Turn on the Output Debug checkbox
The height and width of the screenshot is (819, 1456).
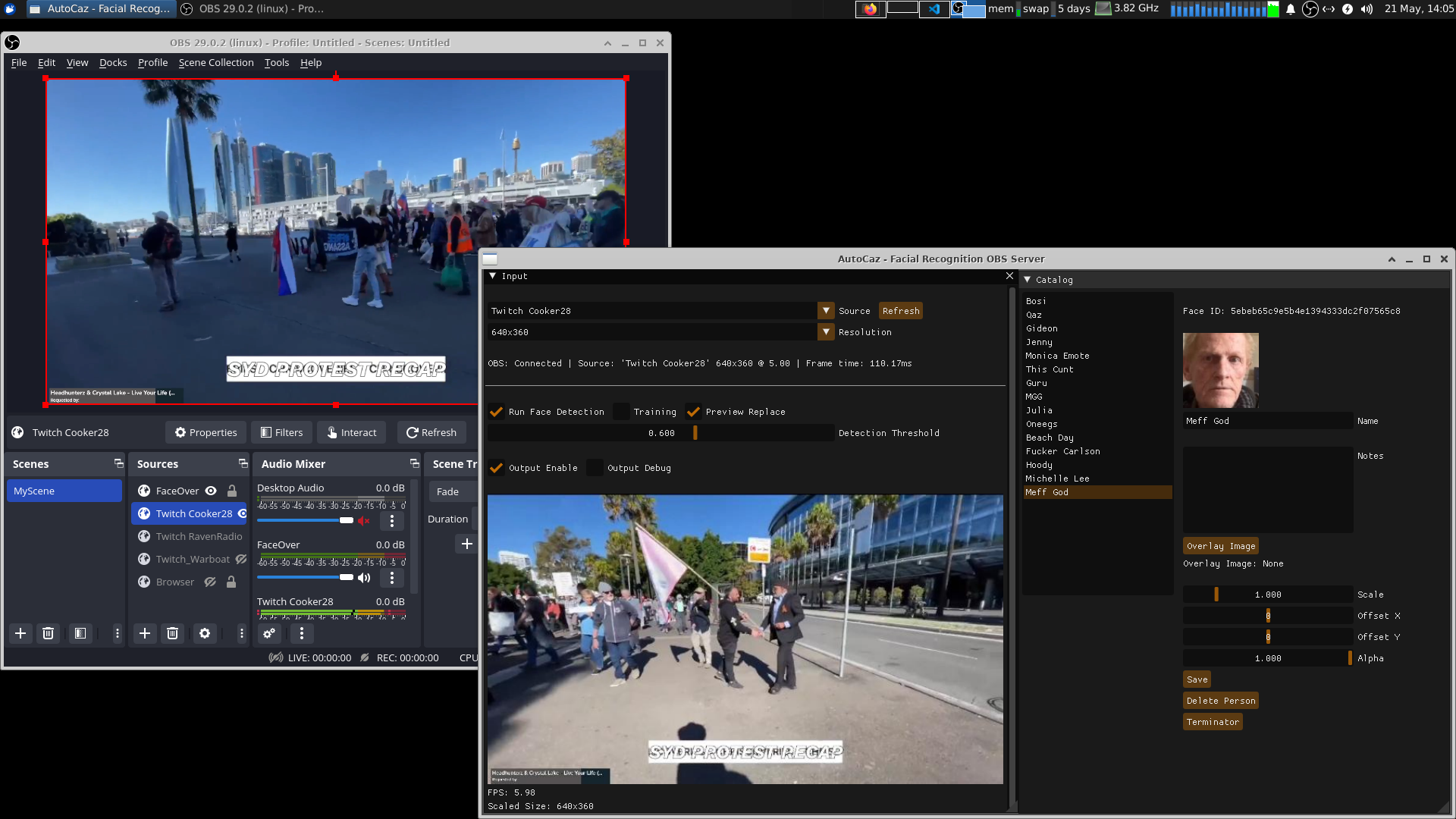pos(595,468)
